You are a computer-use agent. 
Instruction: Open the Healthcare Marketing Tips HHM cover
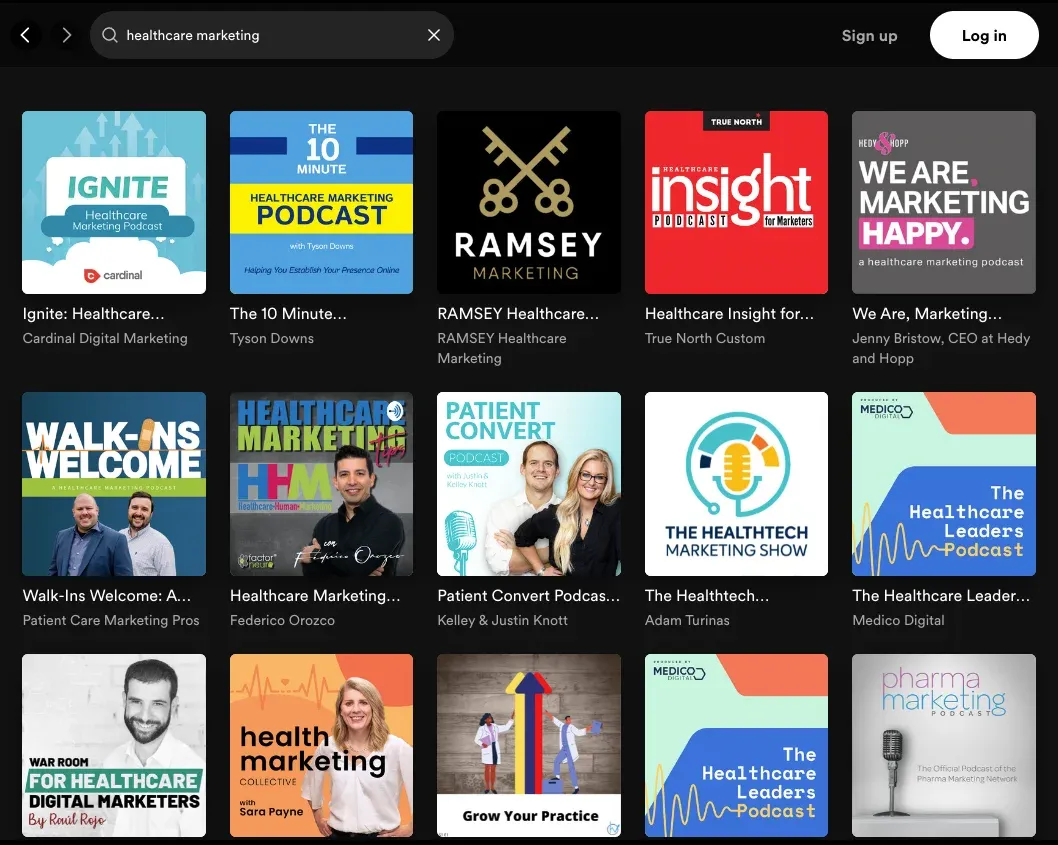(x=321, y=484)
